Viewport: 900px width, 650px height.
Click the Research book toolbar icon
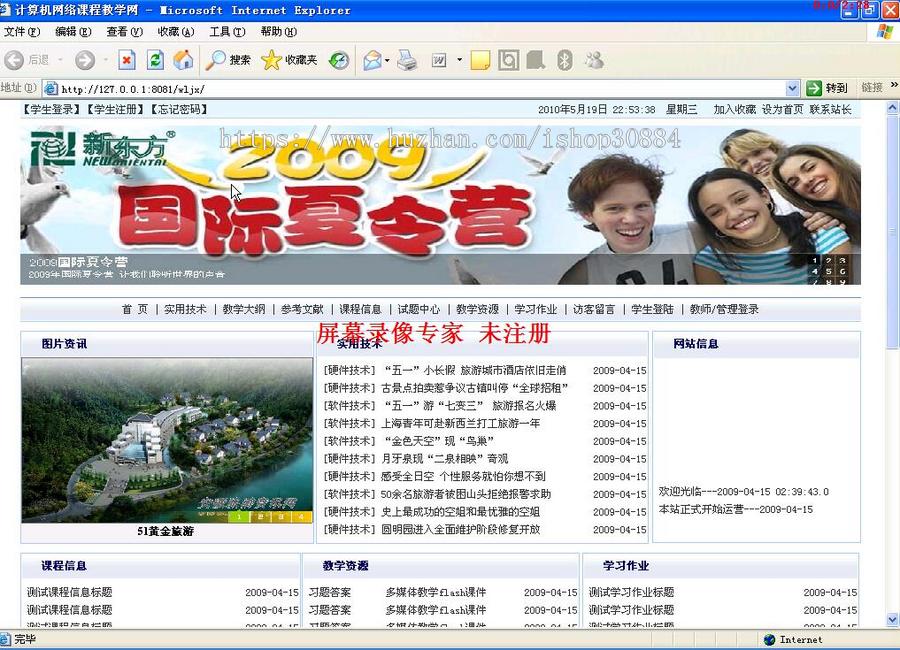coord(536,60)
